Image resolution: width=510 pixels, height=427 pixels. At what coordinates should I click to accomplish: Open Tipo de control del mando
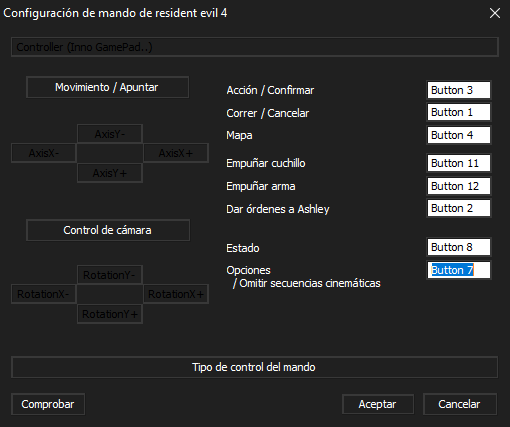coord(254,367)
